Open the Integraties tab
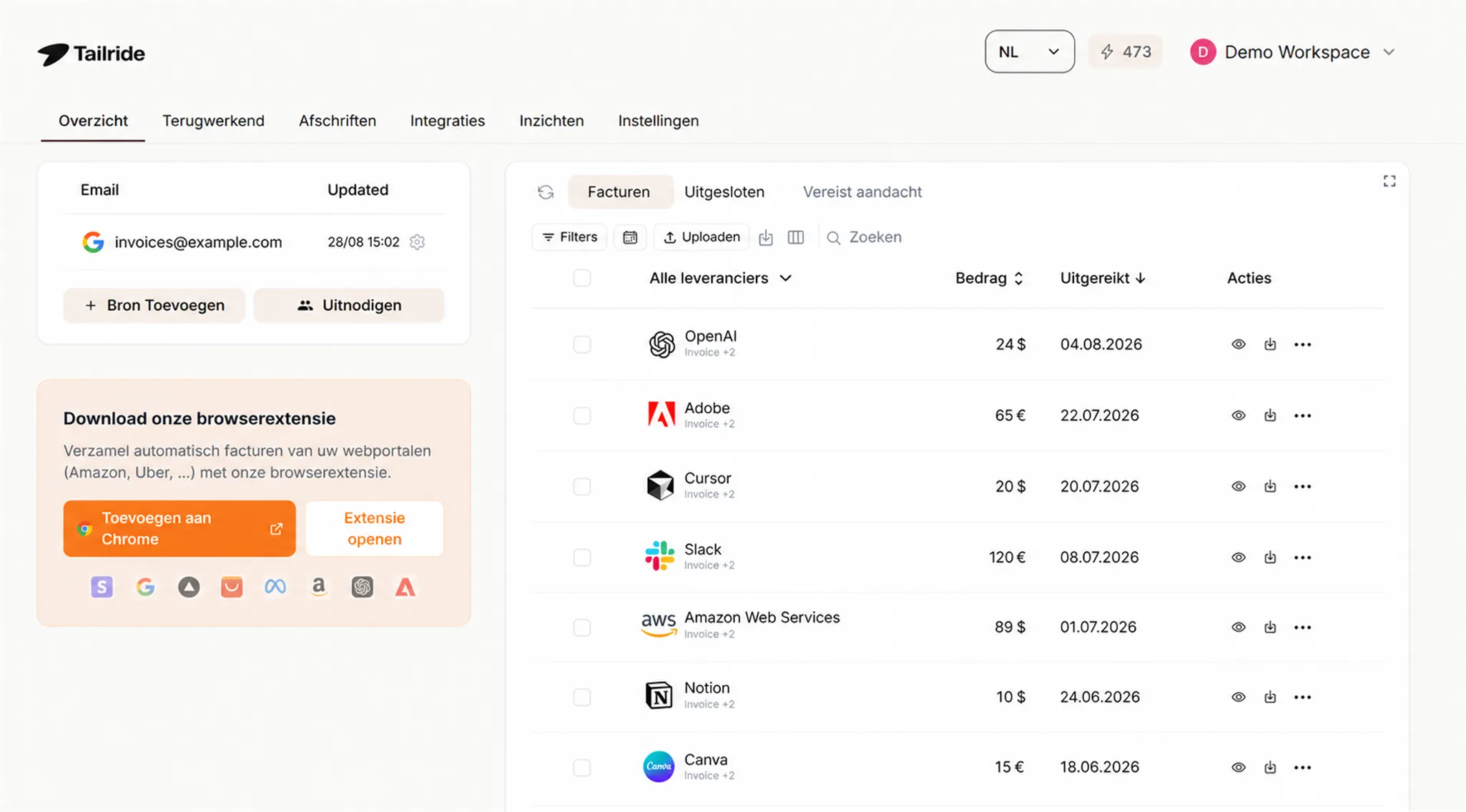 click(448, 121)
